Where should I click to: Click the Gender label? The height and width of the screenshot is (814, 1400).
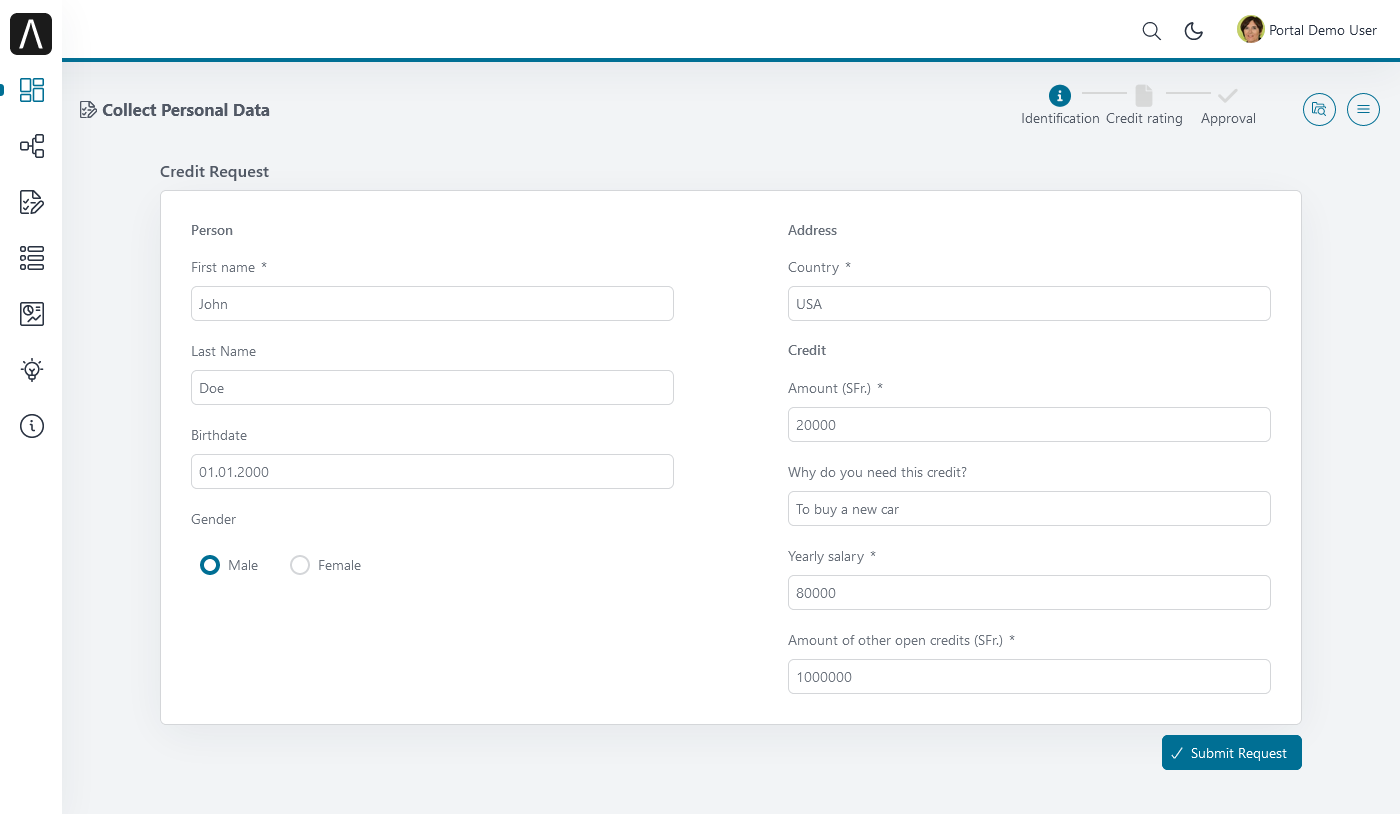(x=214, y=519)
